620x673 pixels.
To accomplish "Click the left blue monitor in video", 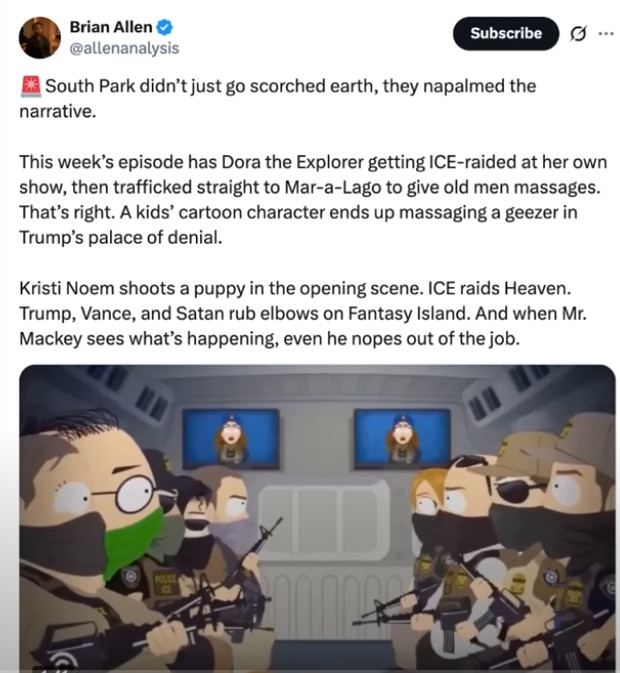I will coord(231,438).
